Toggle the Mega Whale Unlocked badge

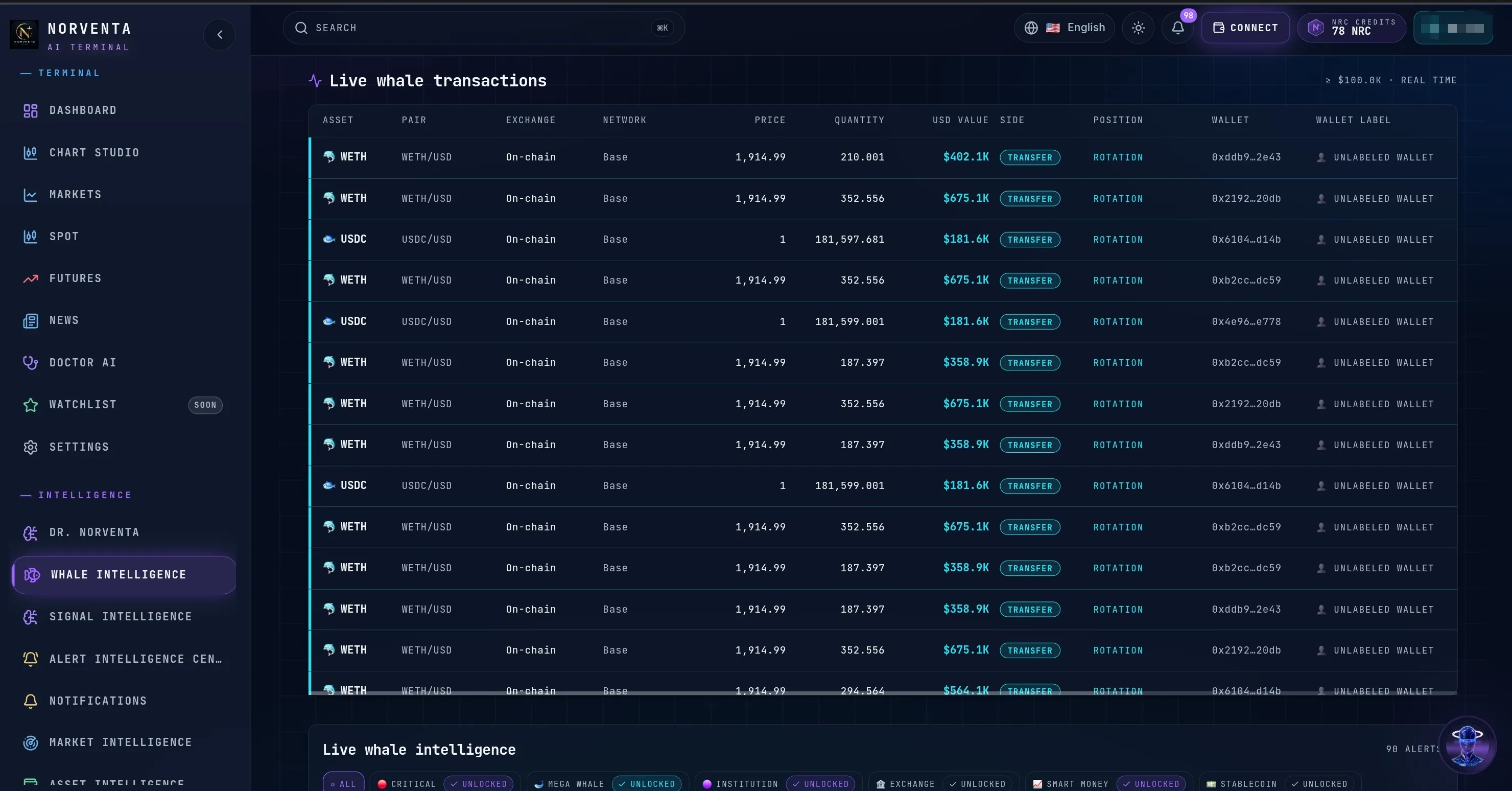[647, 784]
